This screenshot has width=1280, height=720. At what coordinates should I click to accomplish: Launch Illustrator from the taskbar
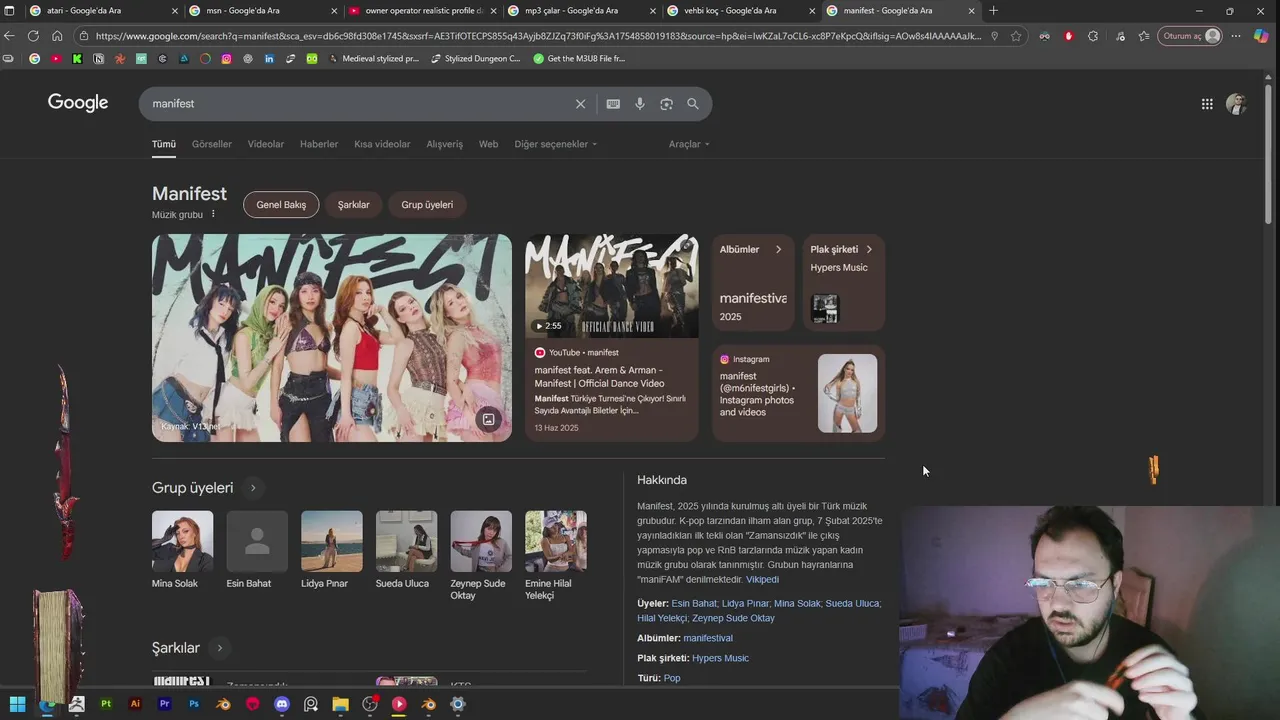135,704
